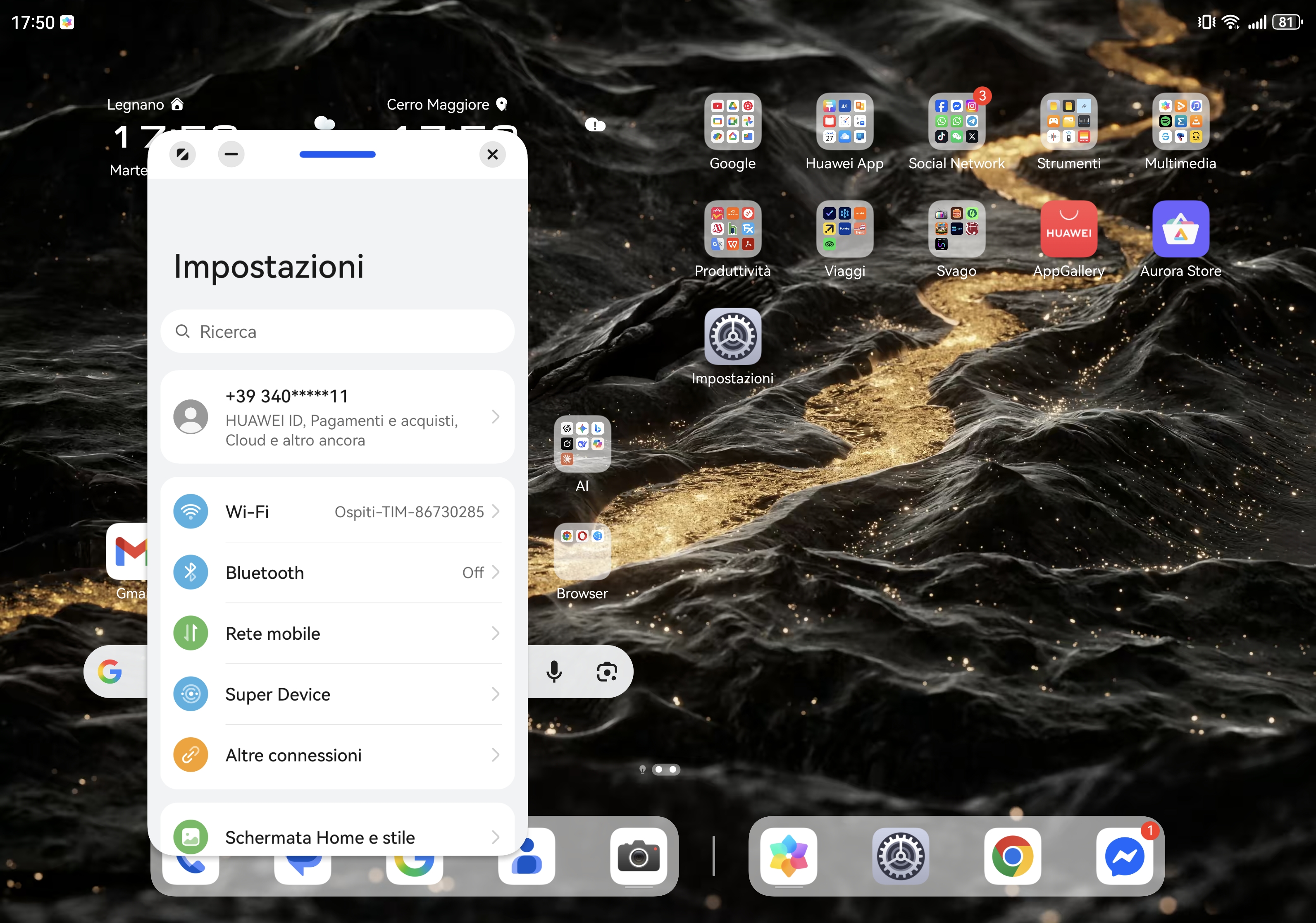Launch Aurora Store

1180,230
